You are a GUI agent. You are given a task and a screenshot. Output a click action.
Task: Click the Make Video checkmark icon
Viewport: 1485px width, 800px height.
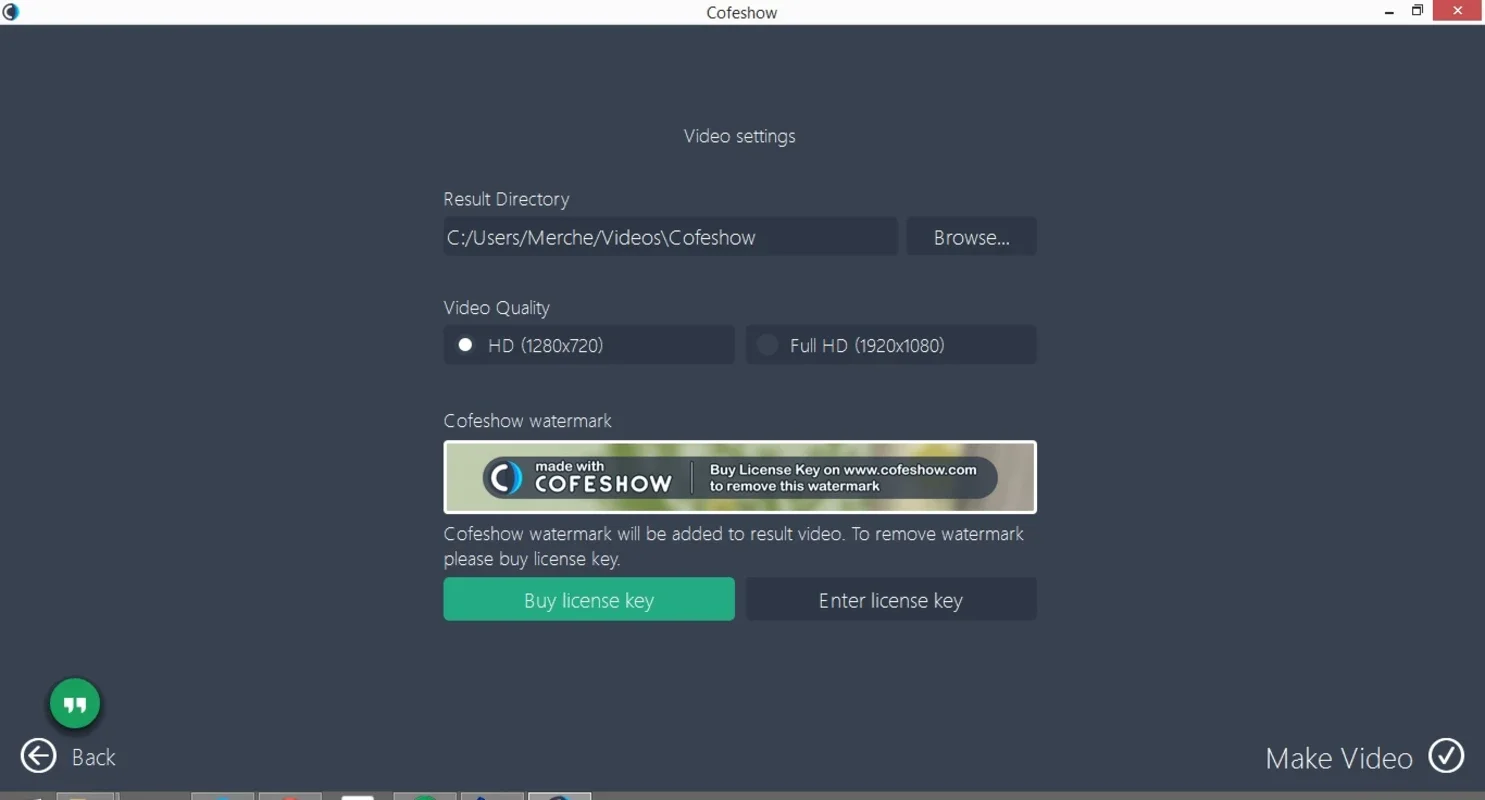pyautogui.click(x=1446, y=756)
